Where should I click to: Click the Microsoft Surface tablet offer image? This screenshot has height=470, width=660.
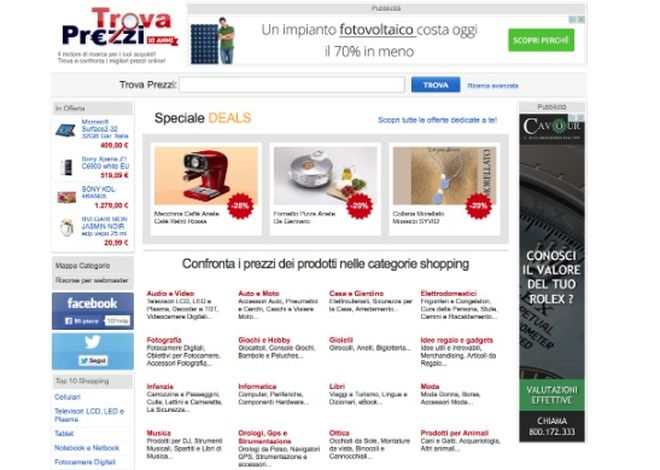[66, 130]
